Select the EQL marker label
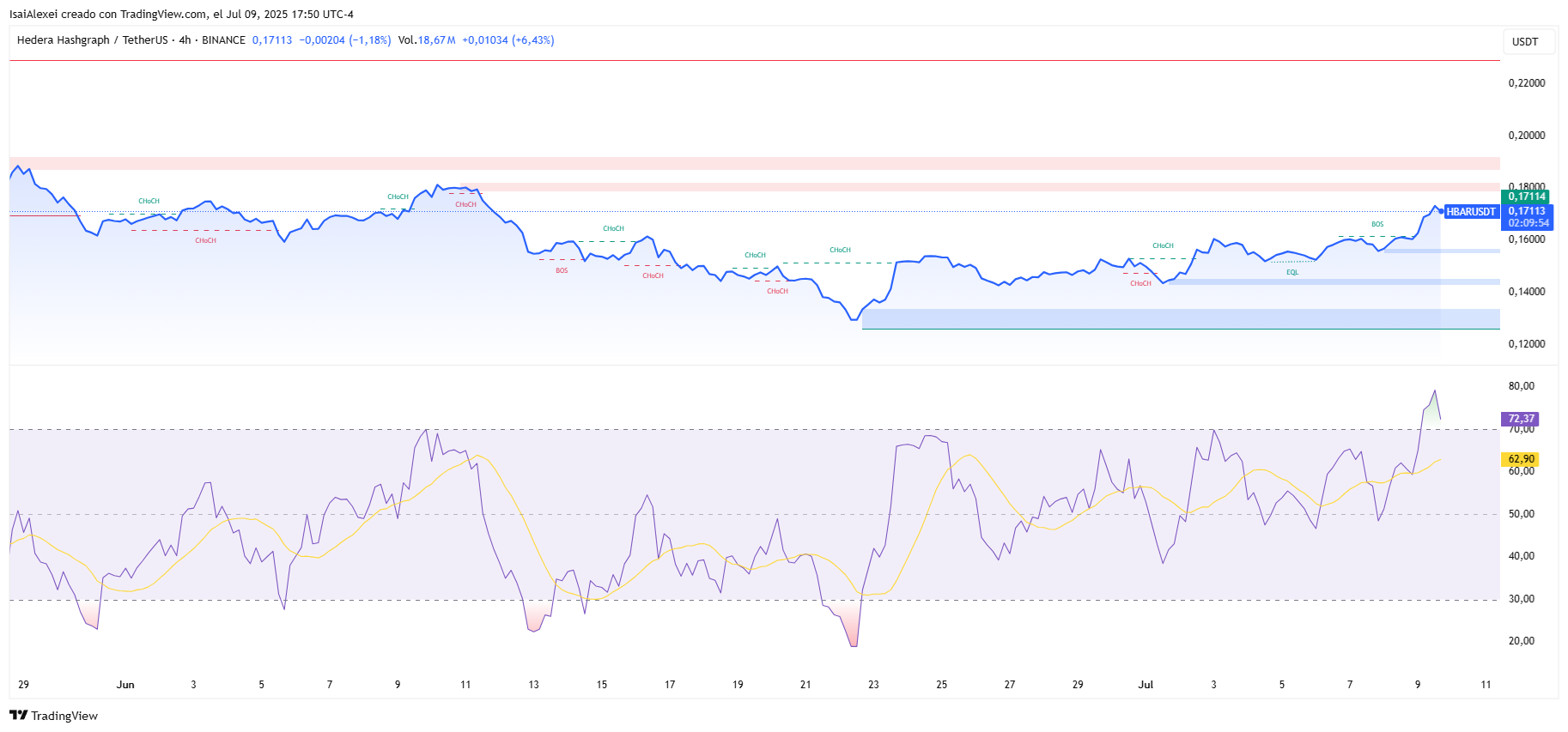This screenshot has height=732, width=1568. point(1292,272)
